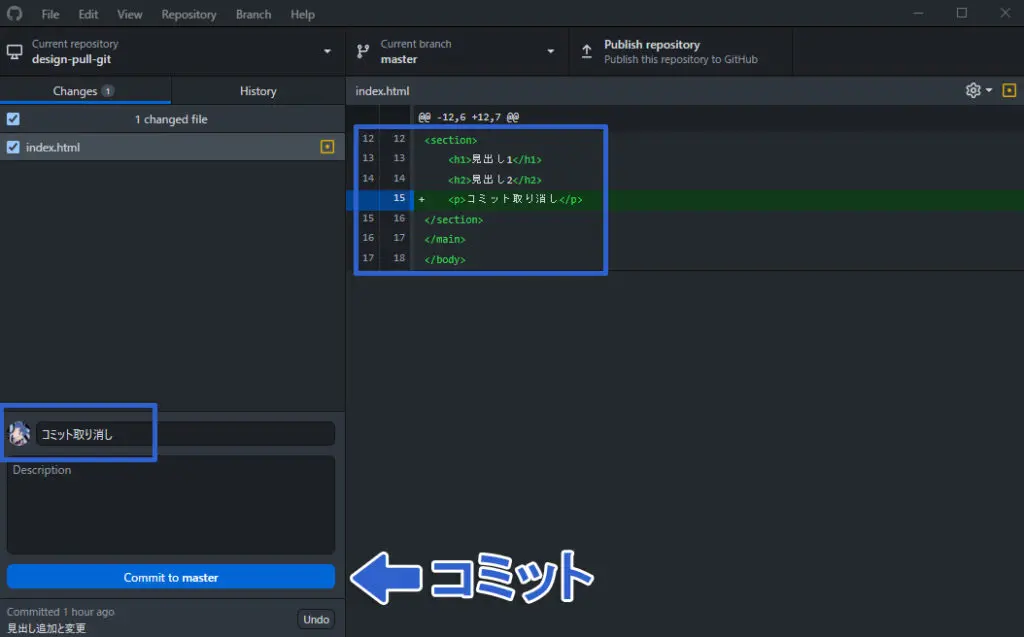Open the Repository menu
This screenshot has width=1024, height=637.
pyautogui.click(x=188, y=14)
